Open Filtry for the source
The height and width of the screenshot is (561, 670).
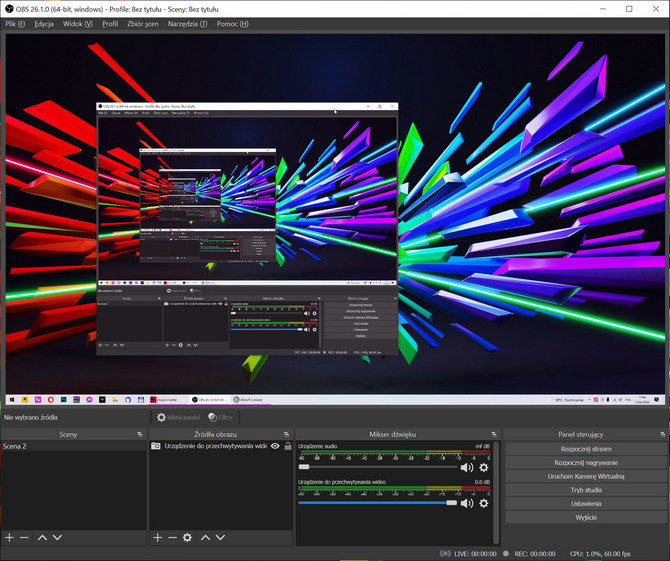[x=220, y=417]
